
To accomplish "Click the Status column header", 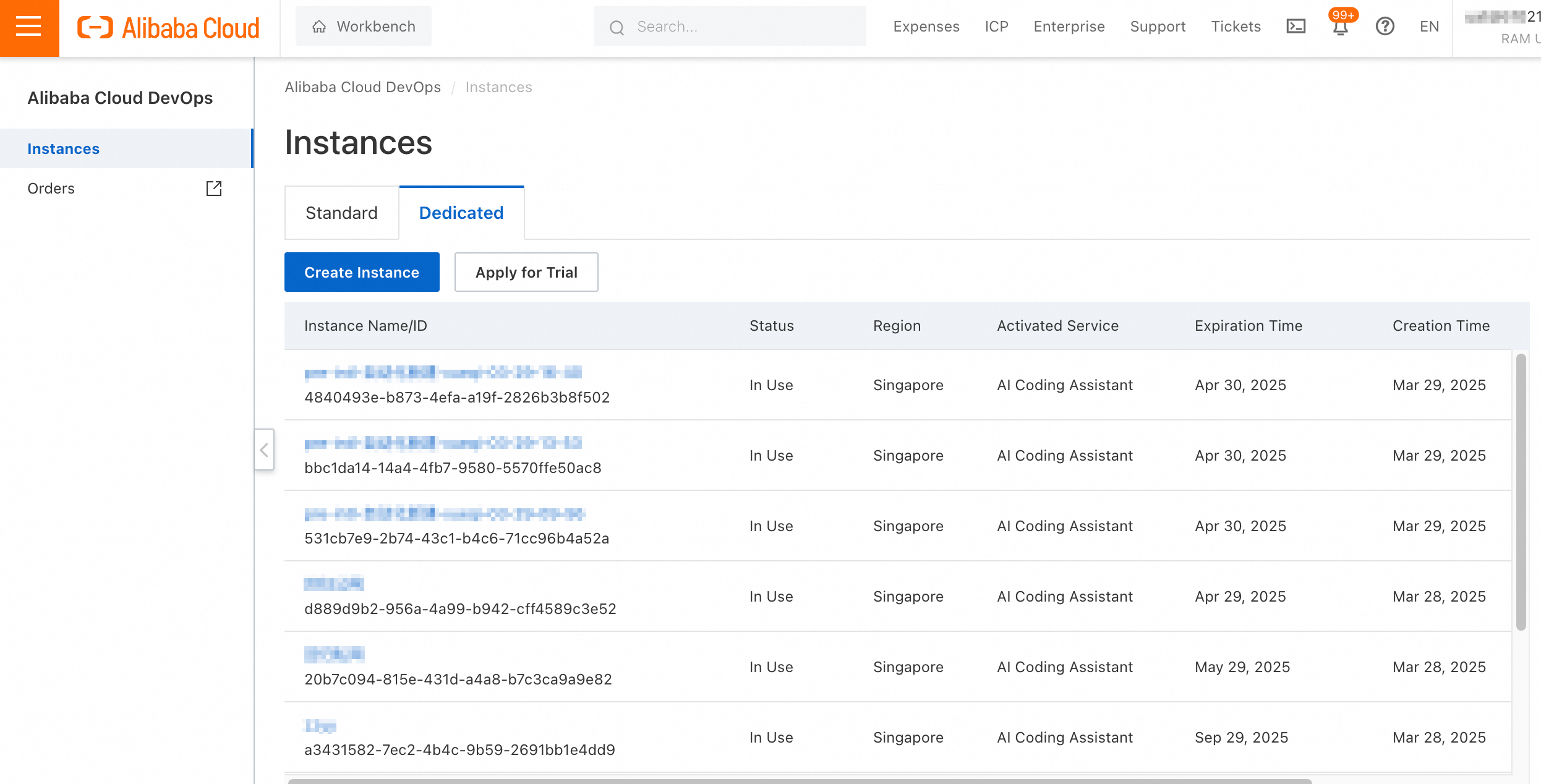I will pyautogui.click(x=772, y=326).
